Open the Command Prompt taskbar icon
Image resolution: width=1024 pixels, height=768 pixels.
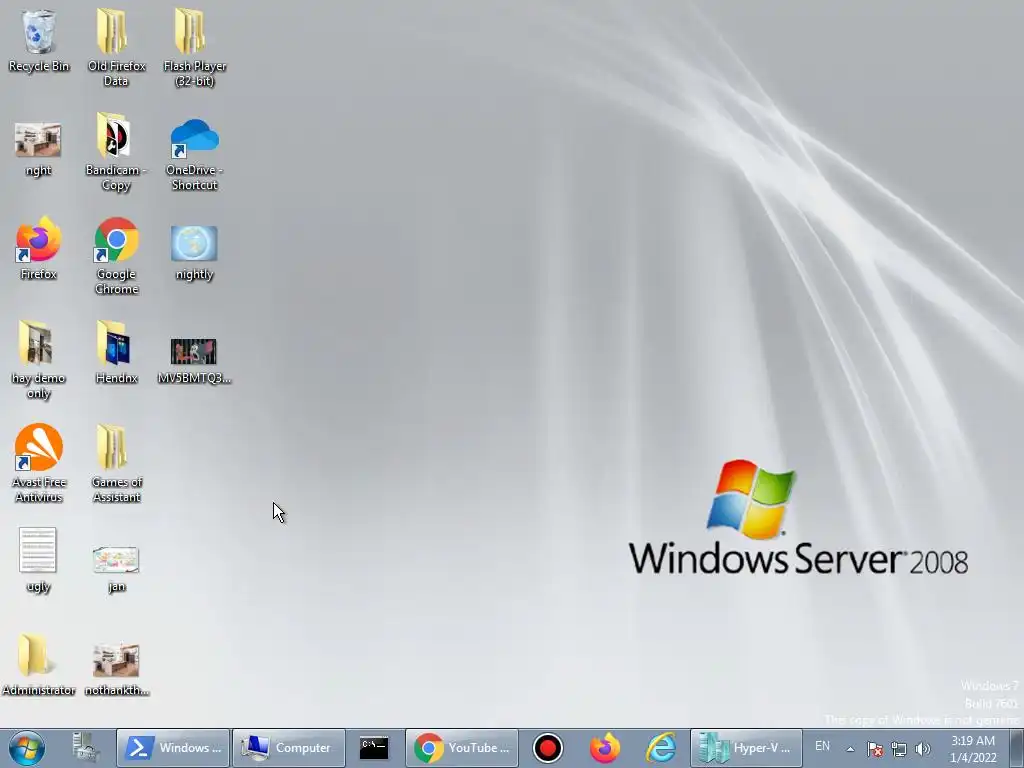click(x=374, y=748)
